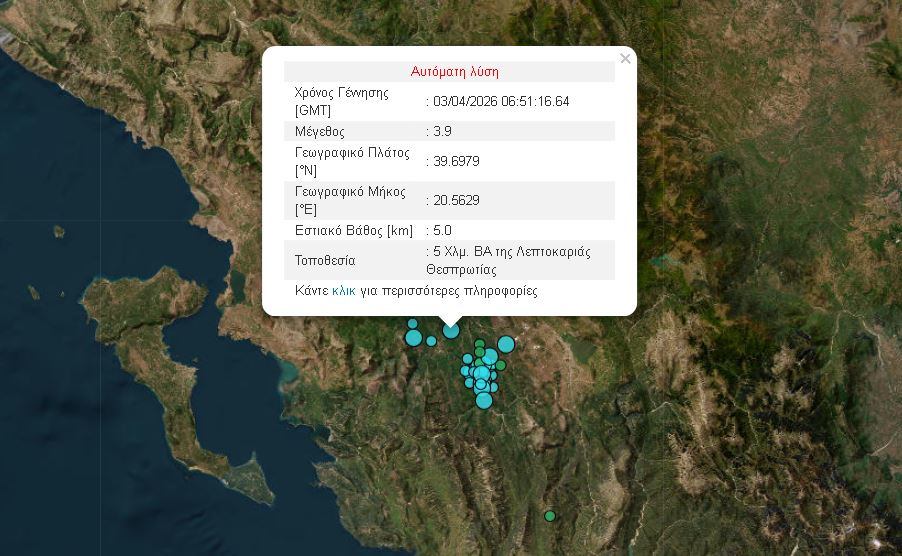Click the 'Μέγεθος' label in the popup
This screenshot has width=902, height=556.
pyautogui.click(x=320, y=131)
